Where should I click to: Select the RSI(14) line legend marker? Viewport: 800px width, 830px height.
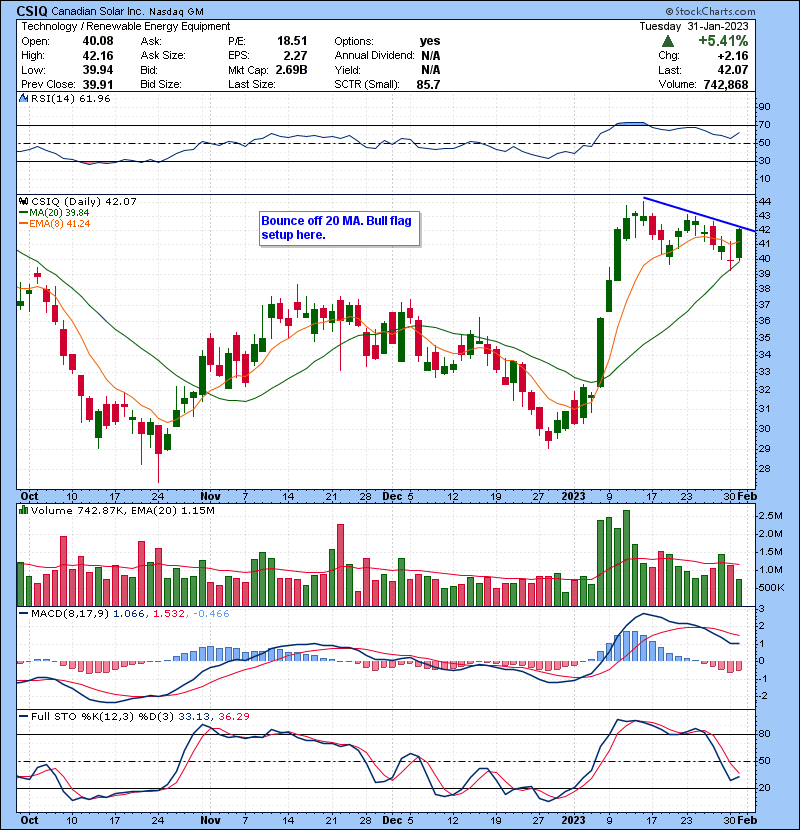(x=24, y=98)
